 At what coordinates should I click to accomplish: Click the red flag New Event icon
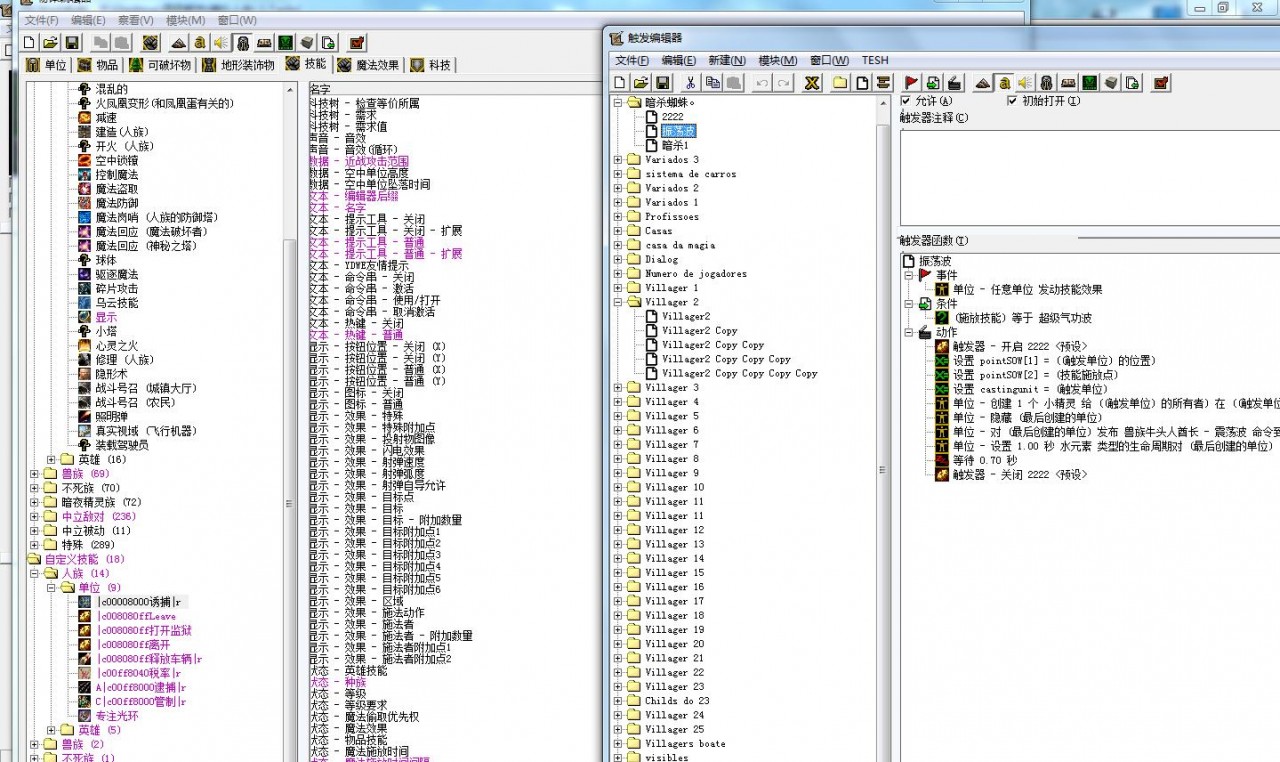[912, 83]
